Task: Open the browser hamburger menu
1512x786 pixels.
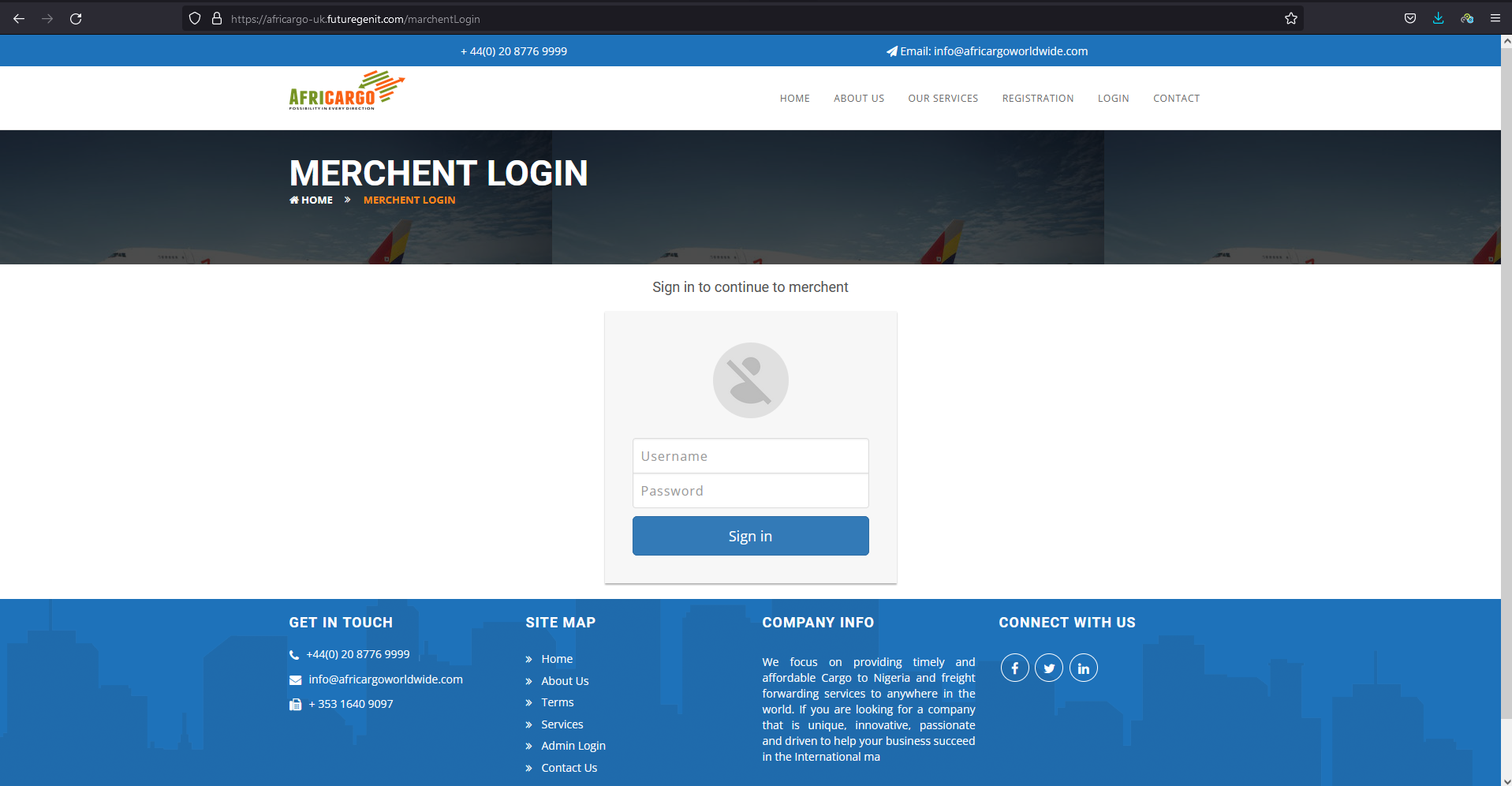Action: [1495, 19]
